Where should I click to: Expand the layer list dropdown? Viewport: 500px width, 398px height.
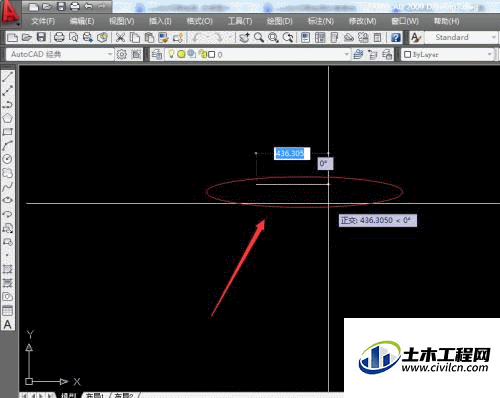tap(347, 54)
